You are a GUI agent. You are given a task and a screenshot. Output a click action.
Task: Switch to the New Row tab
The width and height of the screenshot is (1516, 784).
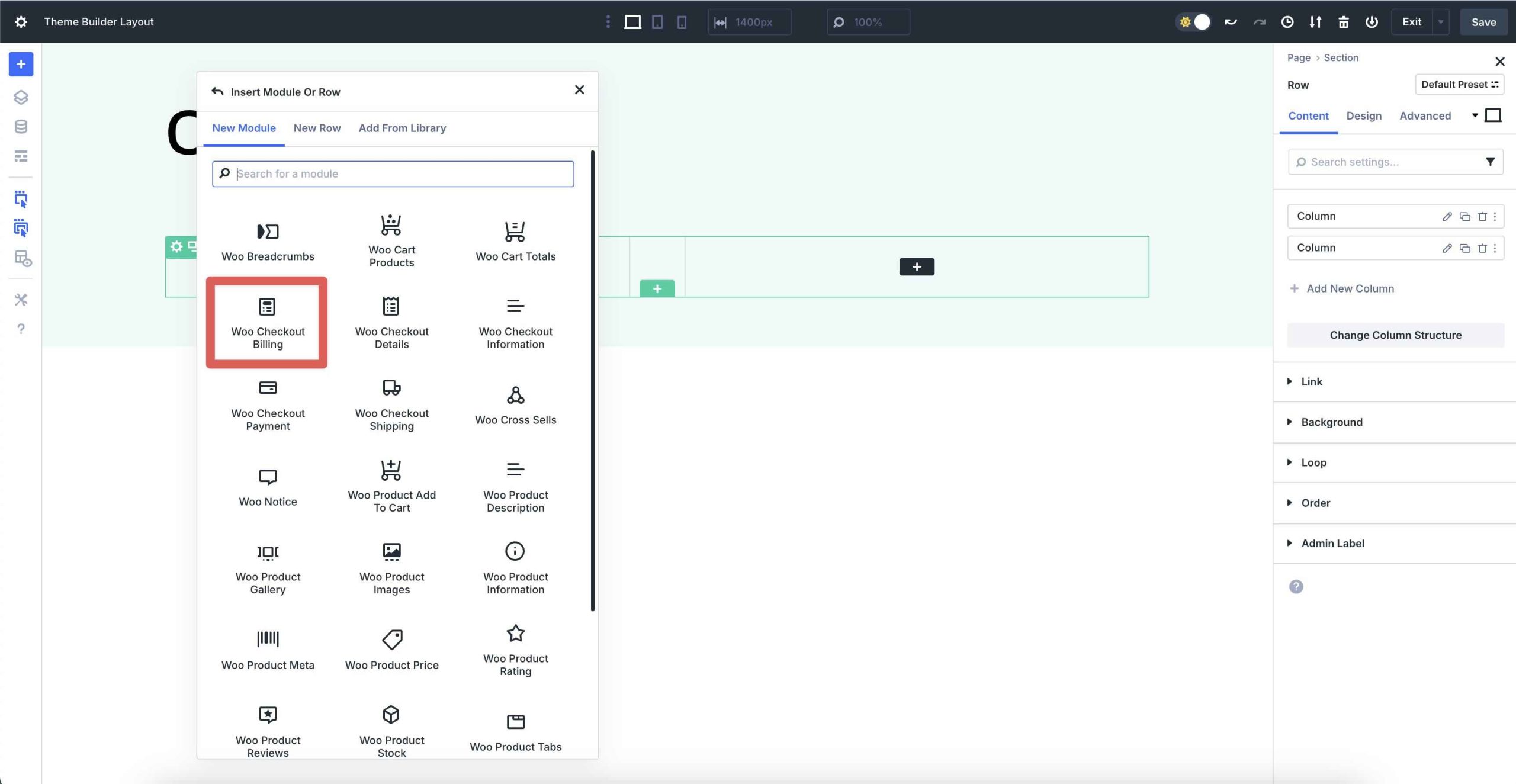(317, 128)
